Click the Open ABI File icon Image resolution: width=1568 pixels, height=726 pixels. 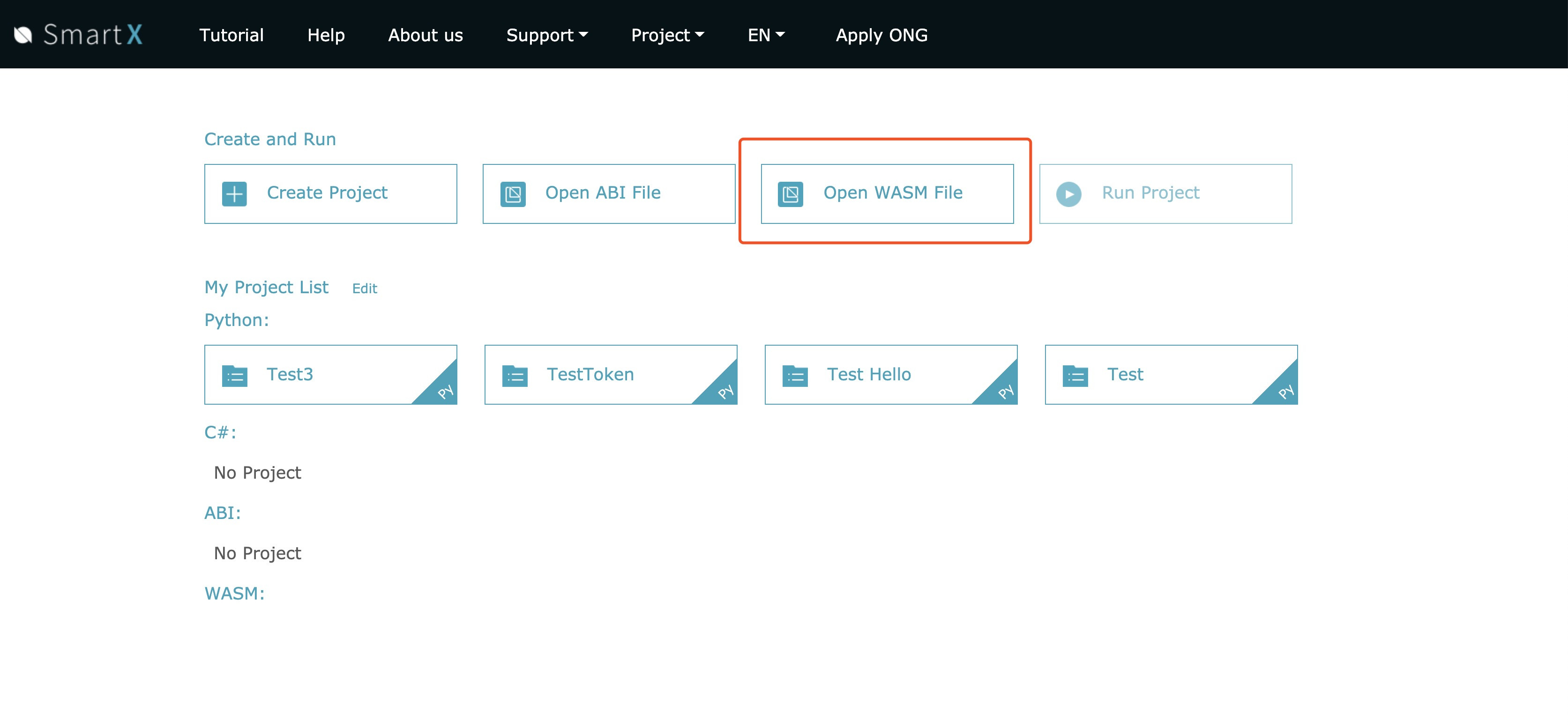[x=513, y=194]
